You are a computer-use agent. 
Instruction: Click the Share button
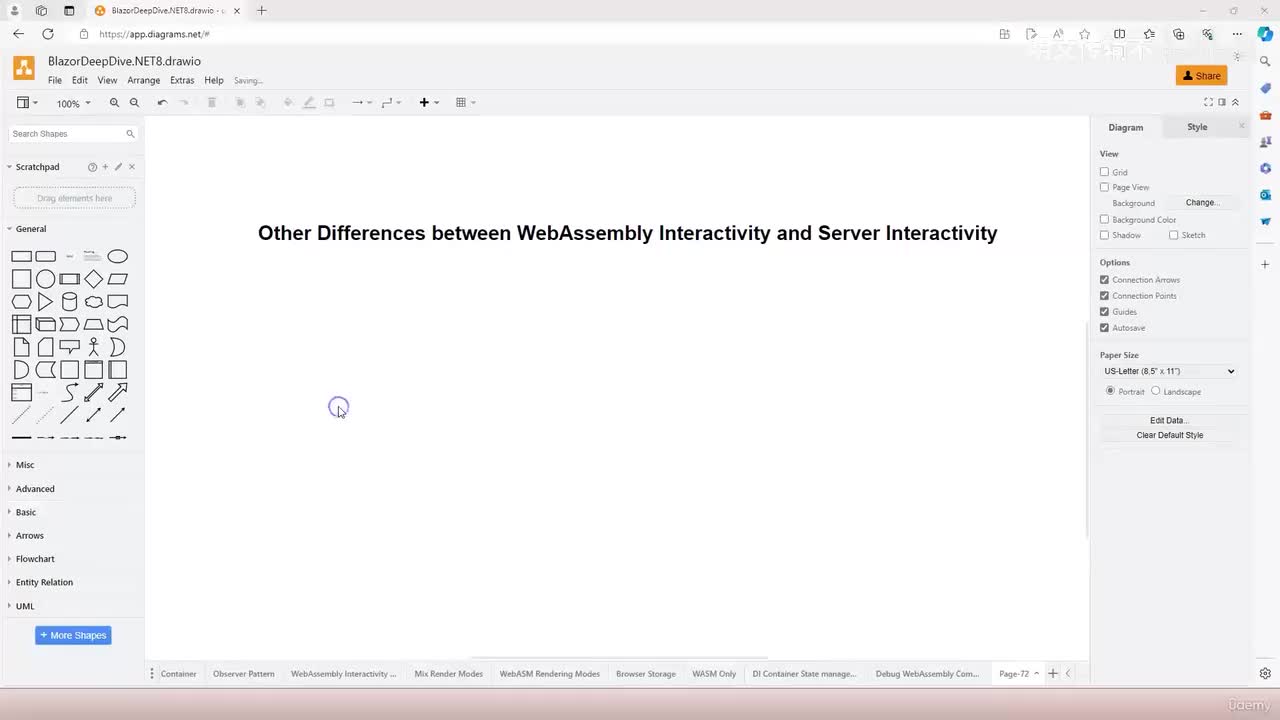(x=1201, y=76)
